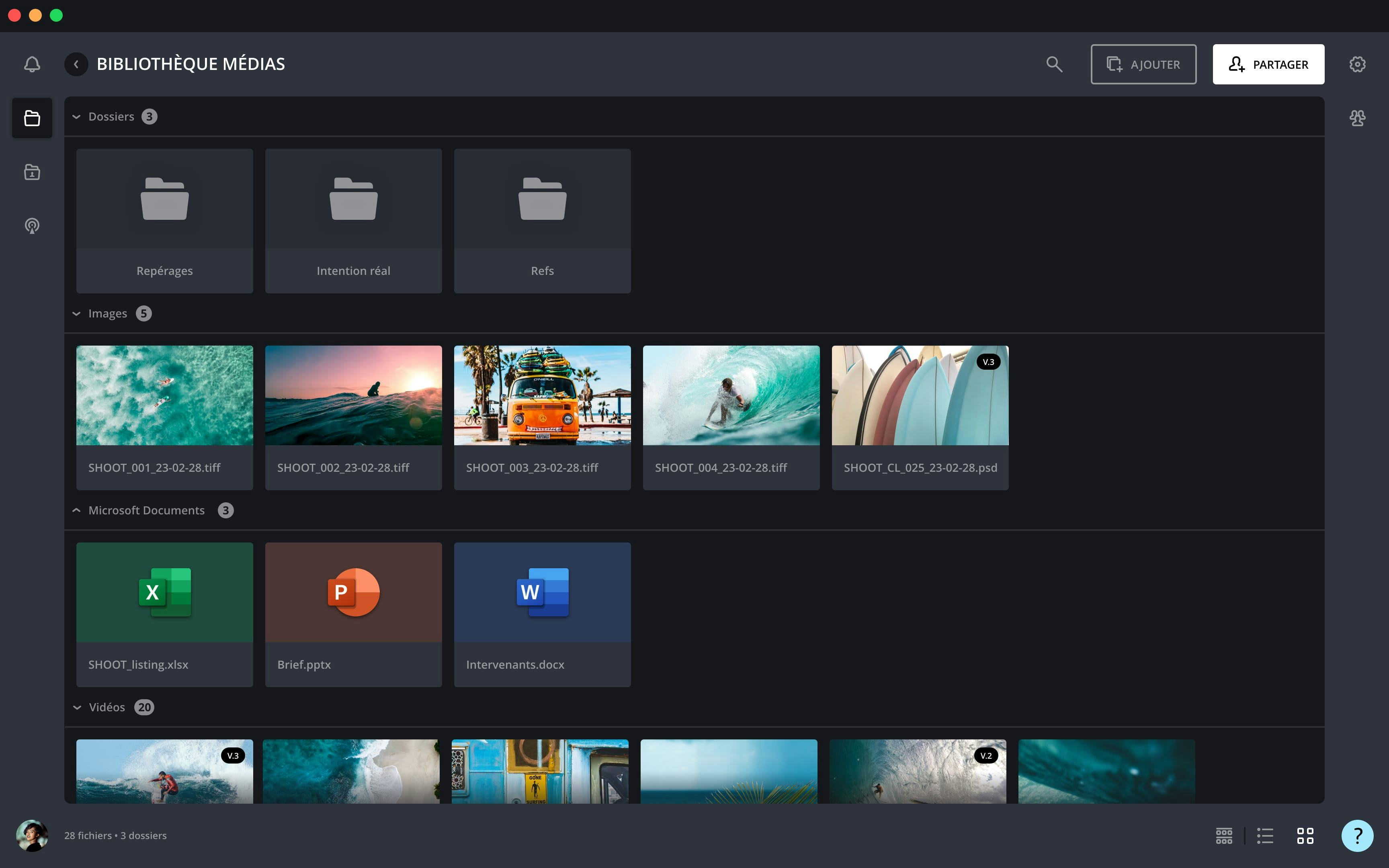1389x868 pixels.
Task: Click the help question mark button
Action: [1357, 835]
